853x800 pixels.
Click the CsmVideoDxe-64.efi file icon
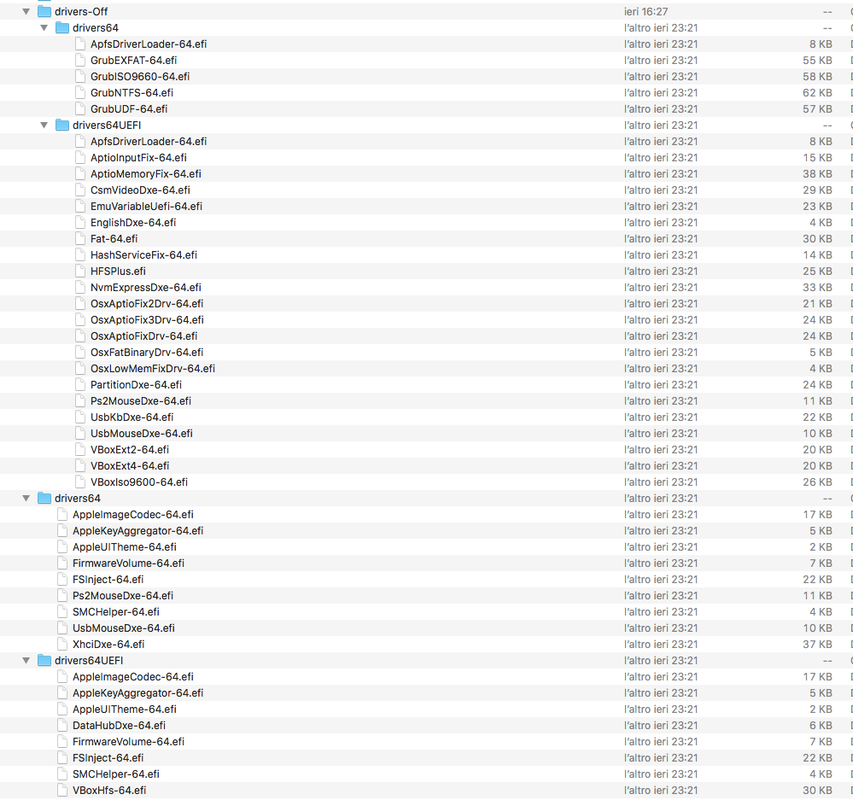click(81, 190)
